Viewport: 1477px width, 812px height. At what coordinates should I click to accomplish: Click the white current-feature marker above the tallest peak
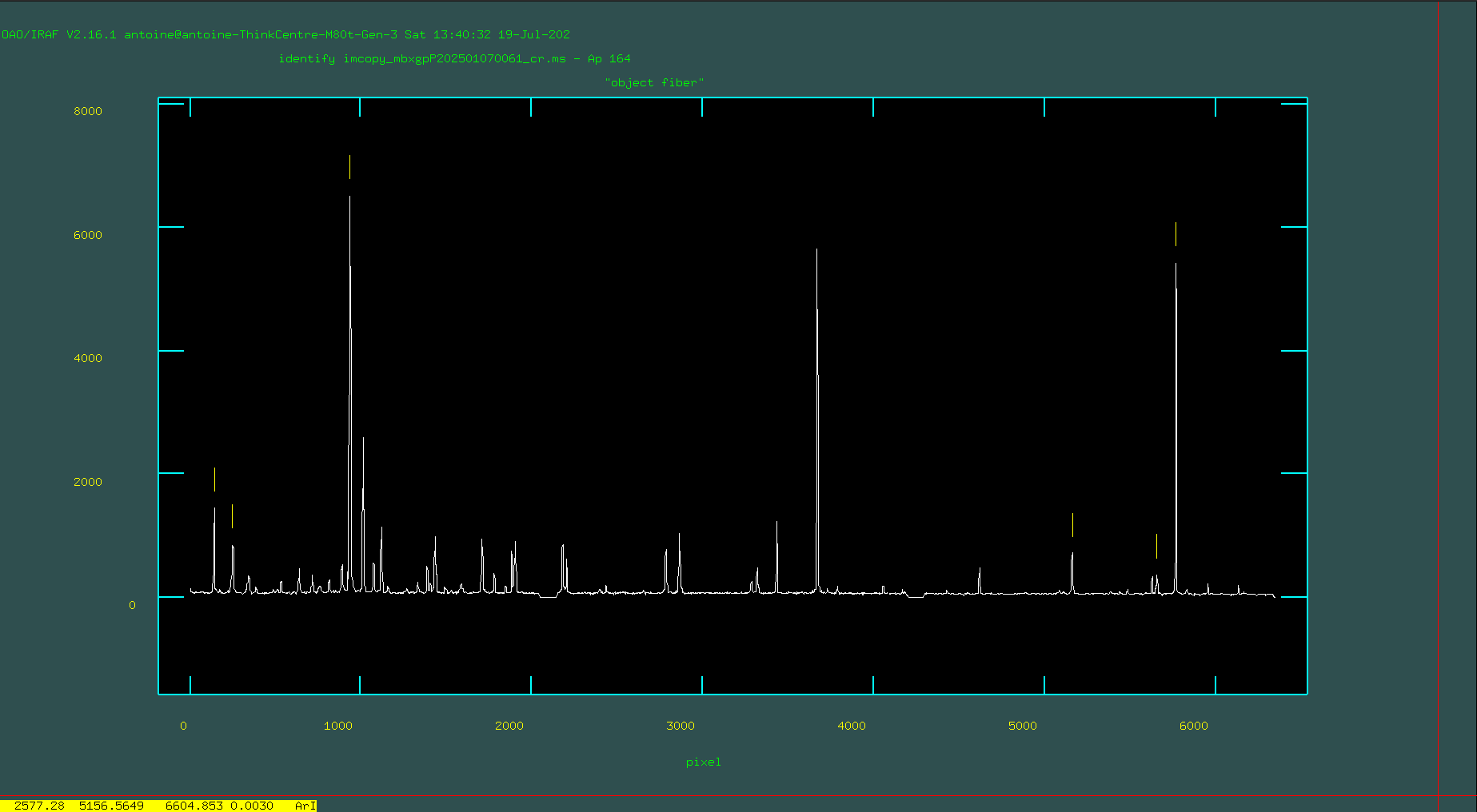click(349, 167)
